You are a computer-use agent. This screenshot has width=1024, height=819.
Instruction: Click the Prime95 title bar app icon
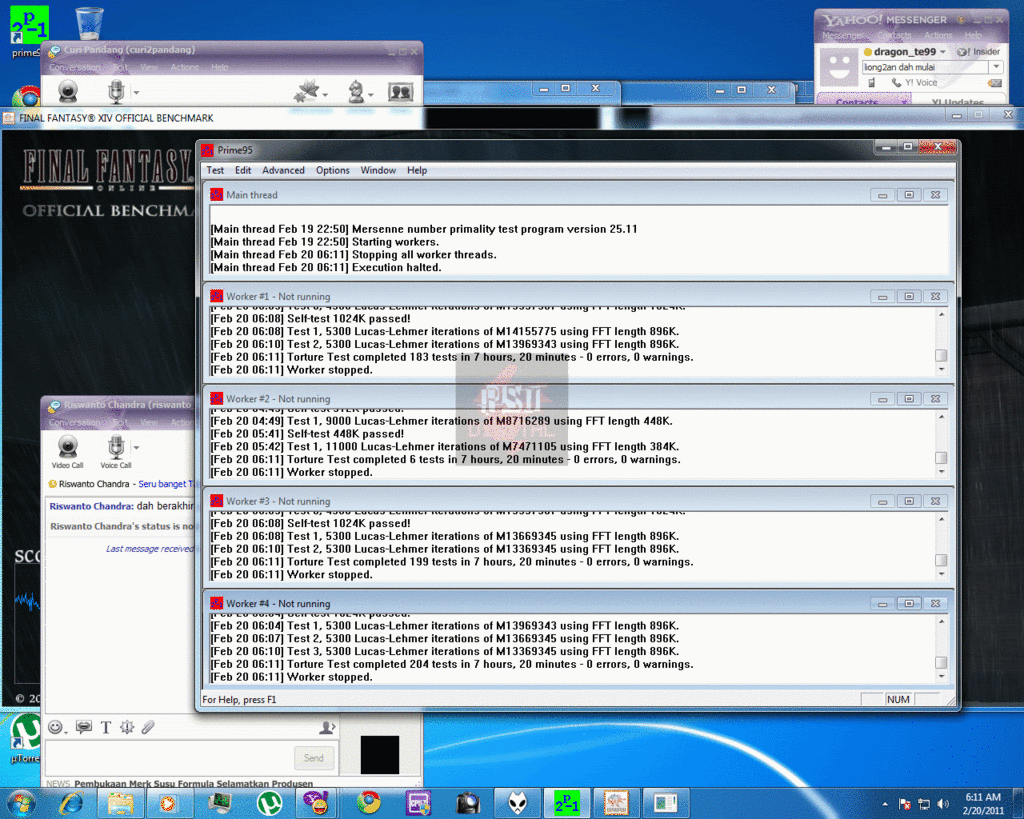coord(207,150)
